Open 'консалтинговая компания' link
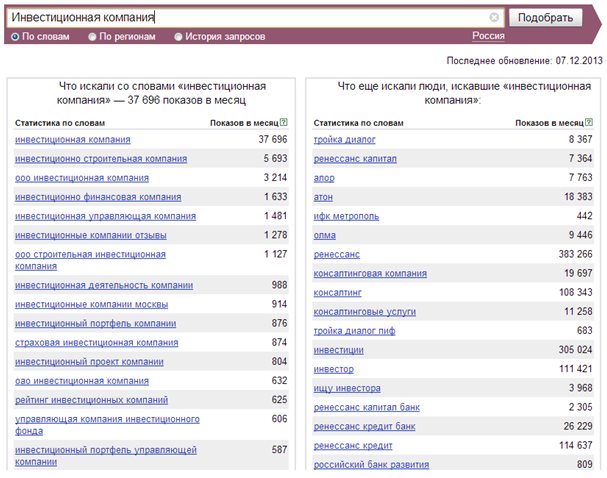The width and height of the screenshot is (607, 478). tap(370, 274)
